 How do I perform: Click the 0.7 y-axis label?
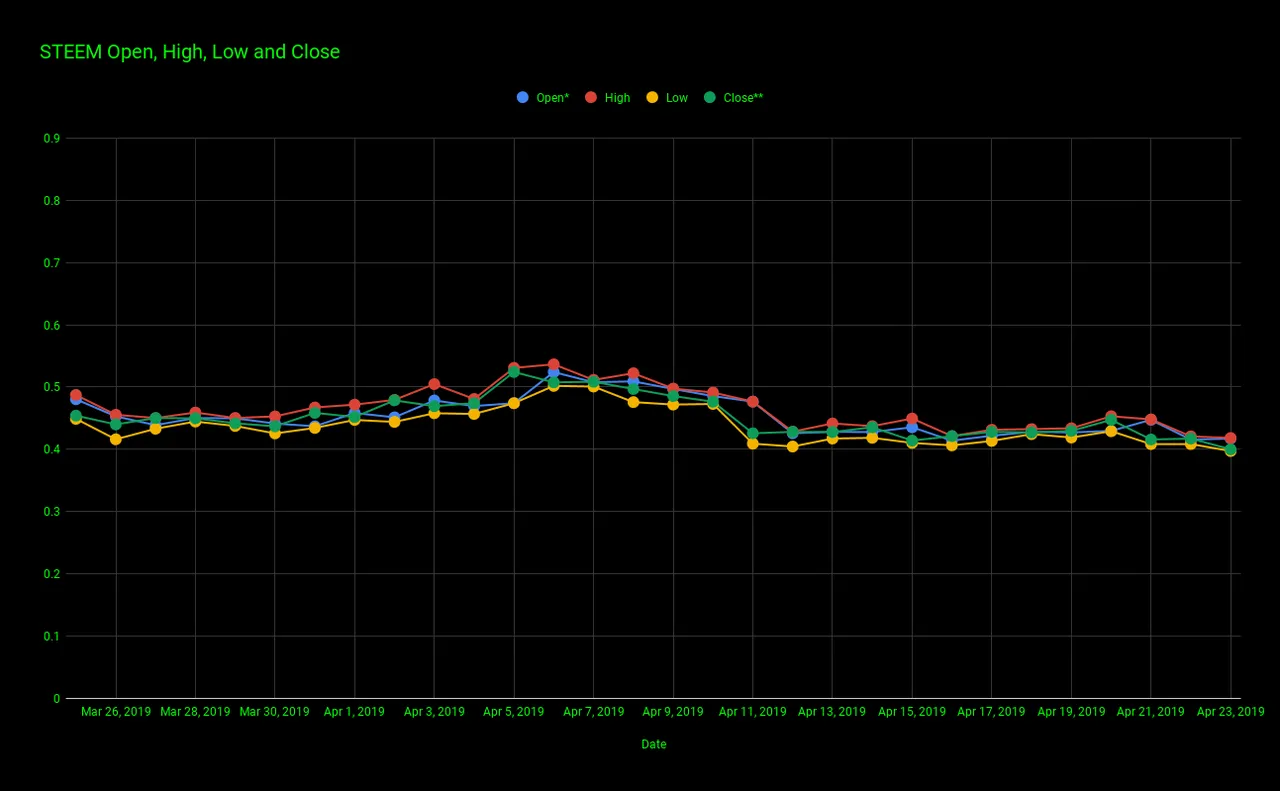click(x=51, y=263)
